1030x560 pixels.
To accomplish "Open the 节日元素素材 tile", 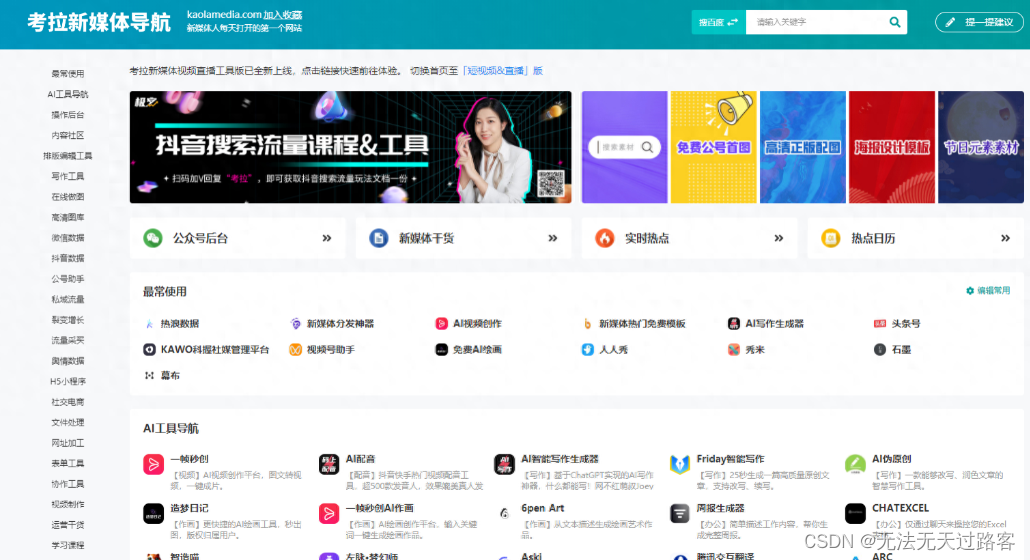I will pos(981,147).
